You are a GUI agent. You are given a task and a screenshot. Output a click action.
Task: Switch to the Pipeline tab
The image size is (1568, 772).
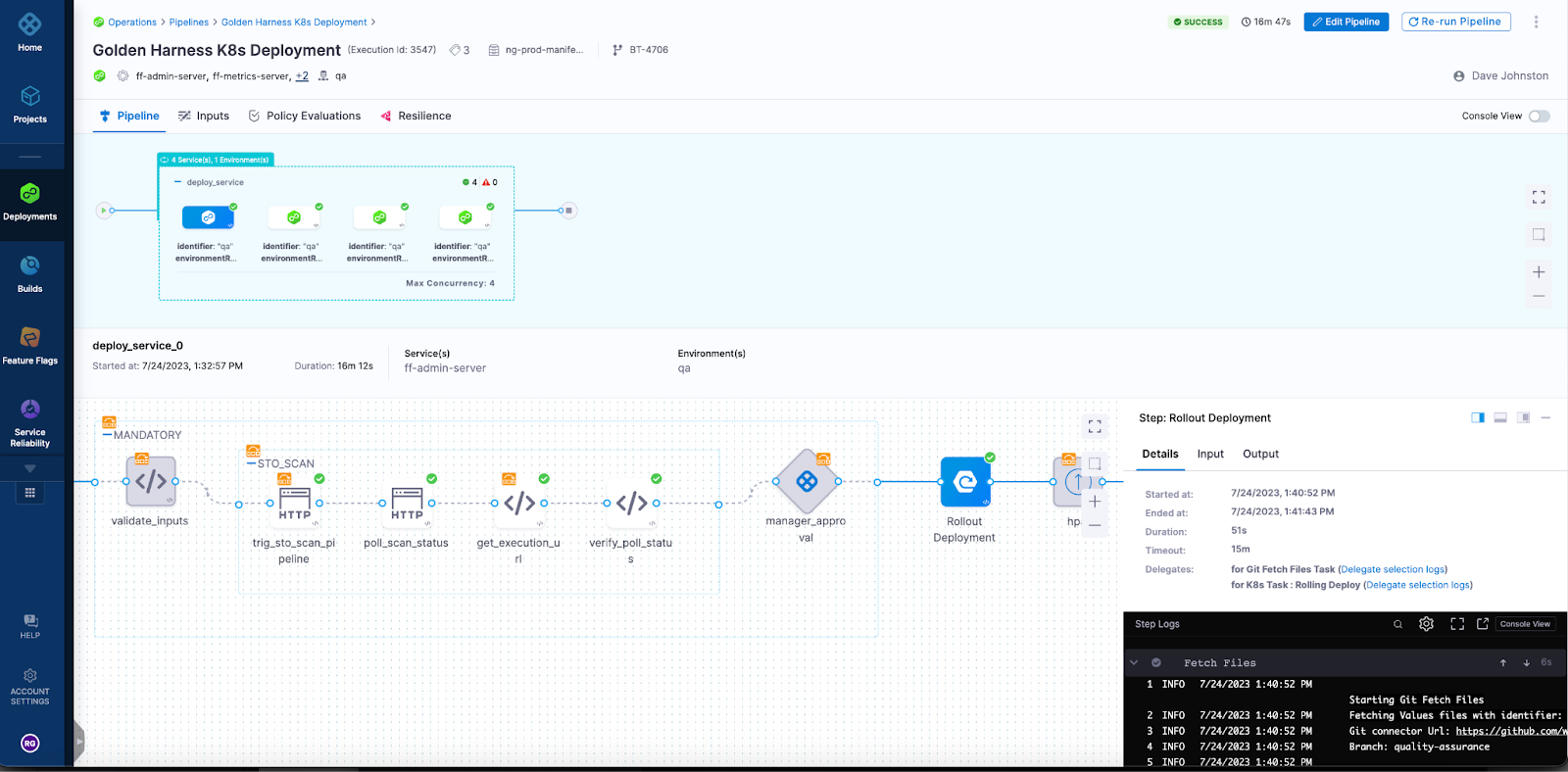129,116
